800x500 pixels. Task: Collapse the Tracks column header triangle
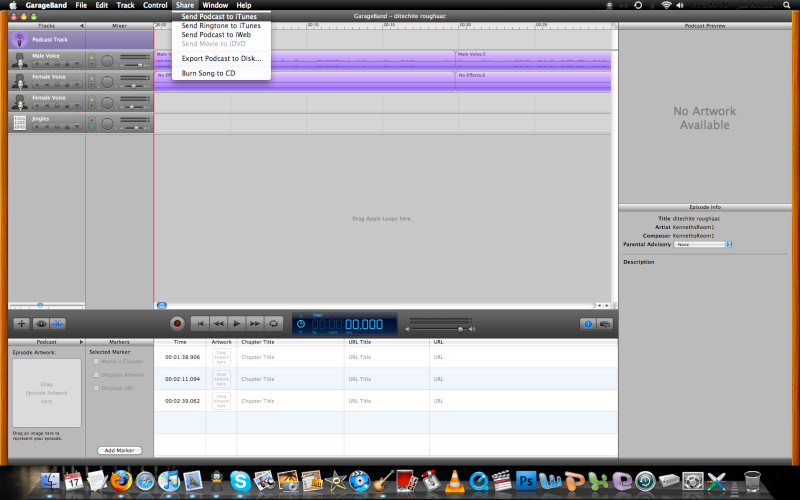[82, 26]
